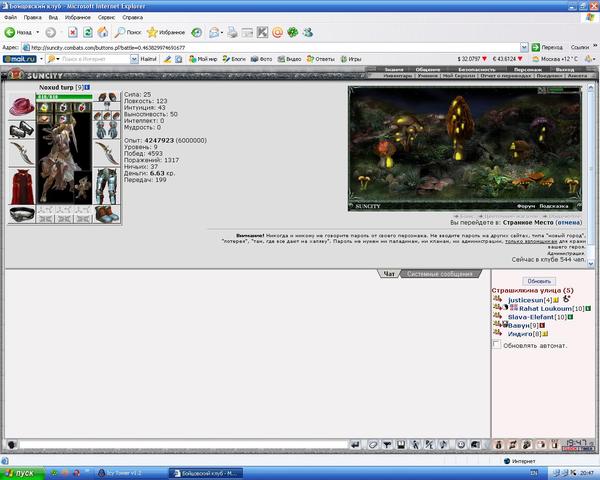This screenshot has width=600, height=480.
Task: Open Favorites (Избранное) star button
Action: click(166, 33)
